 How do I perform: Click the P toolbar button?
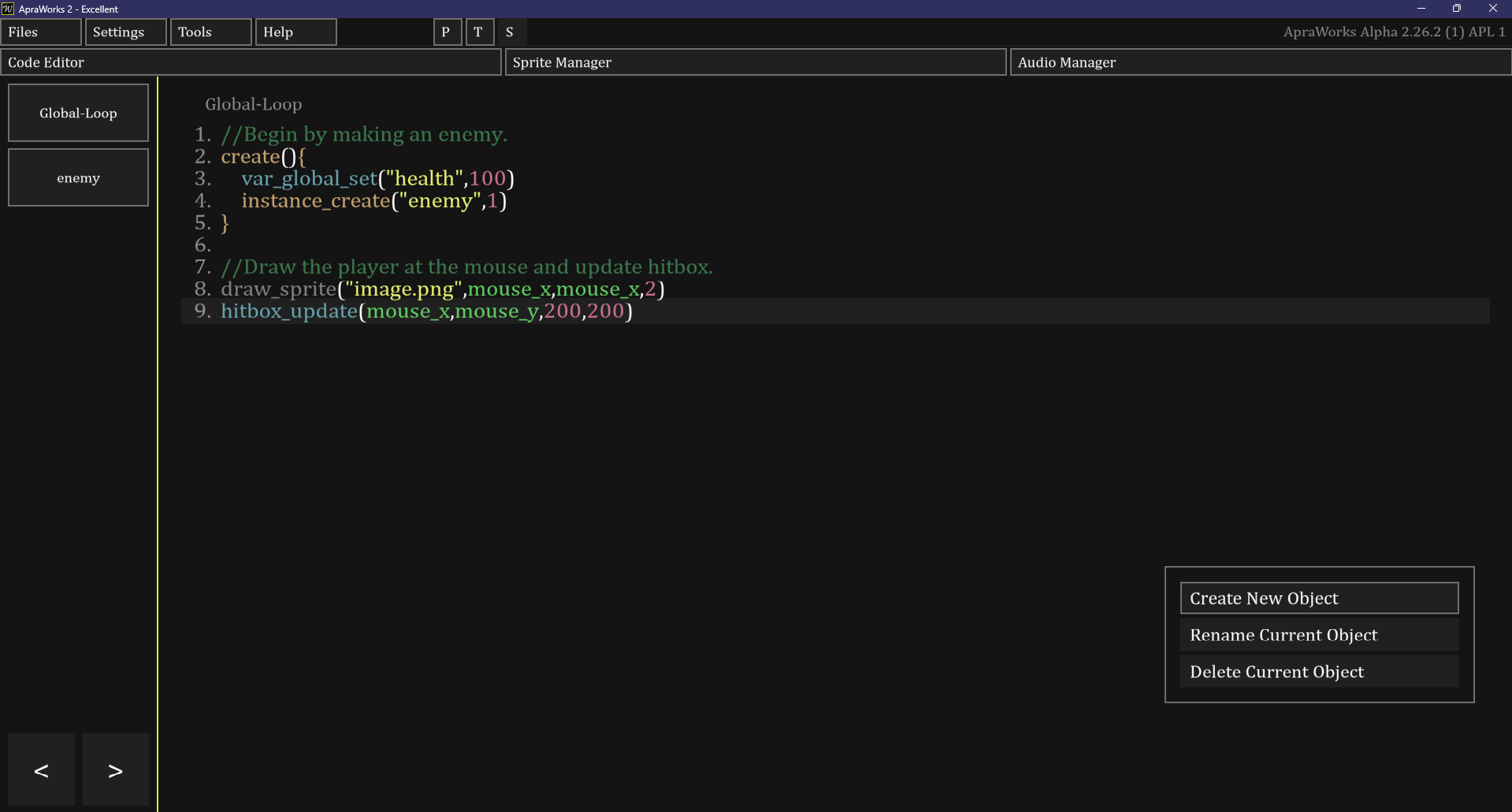tap(448, 32)
